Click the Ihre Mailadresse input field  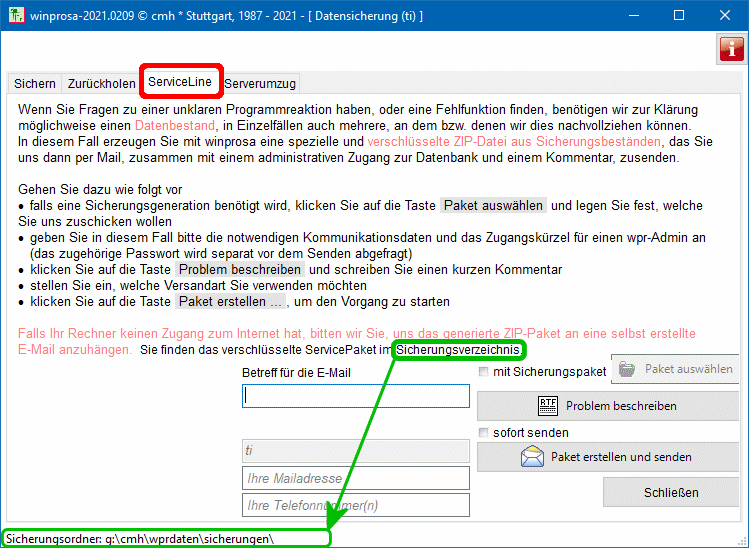[x=355, y=479]
